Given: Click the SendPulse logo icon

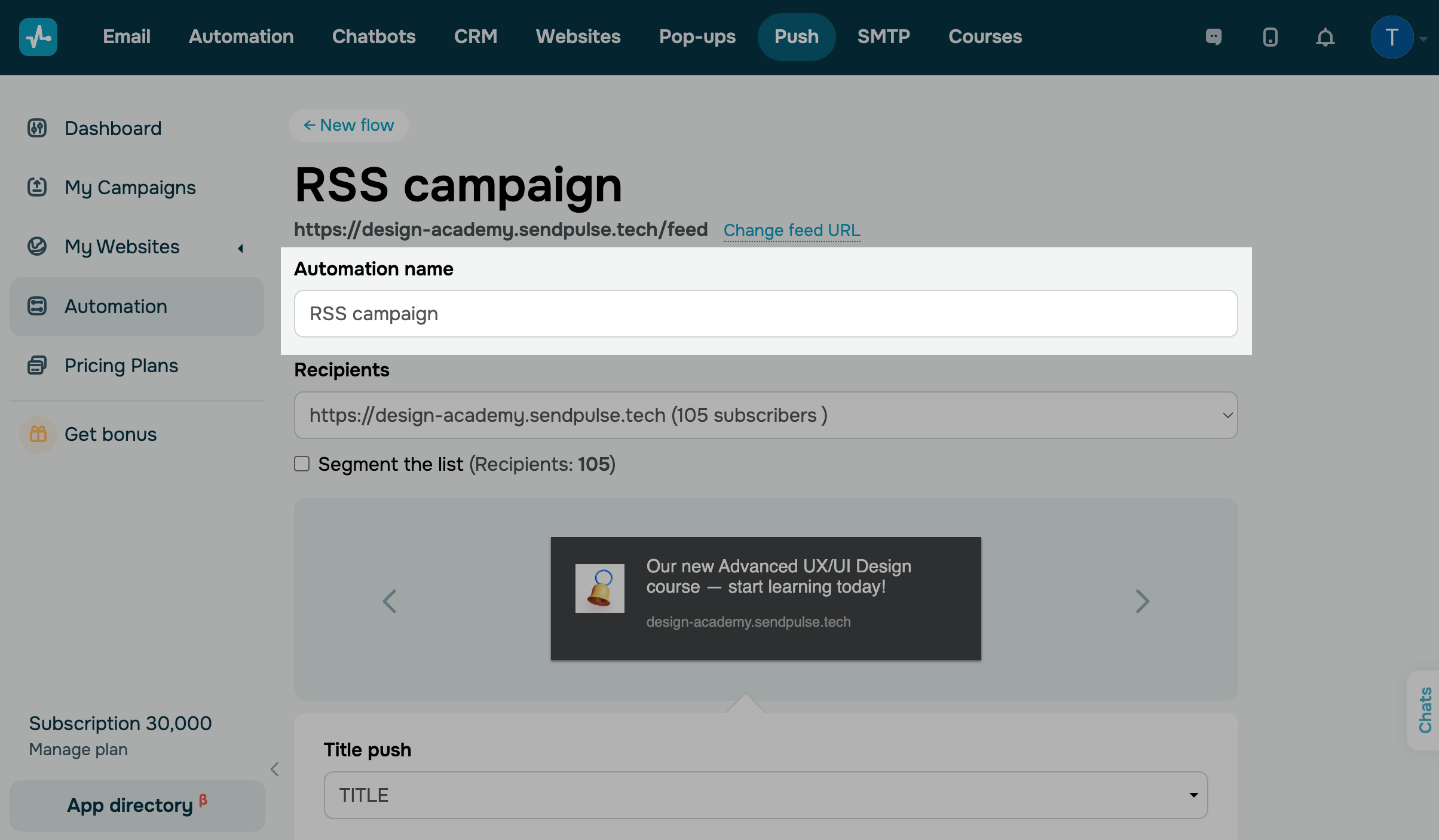Looking at the screenshot, I should click(38, 37).
